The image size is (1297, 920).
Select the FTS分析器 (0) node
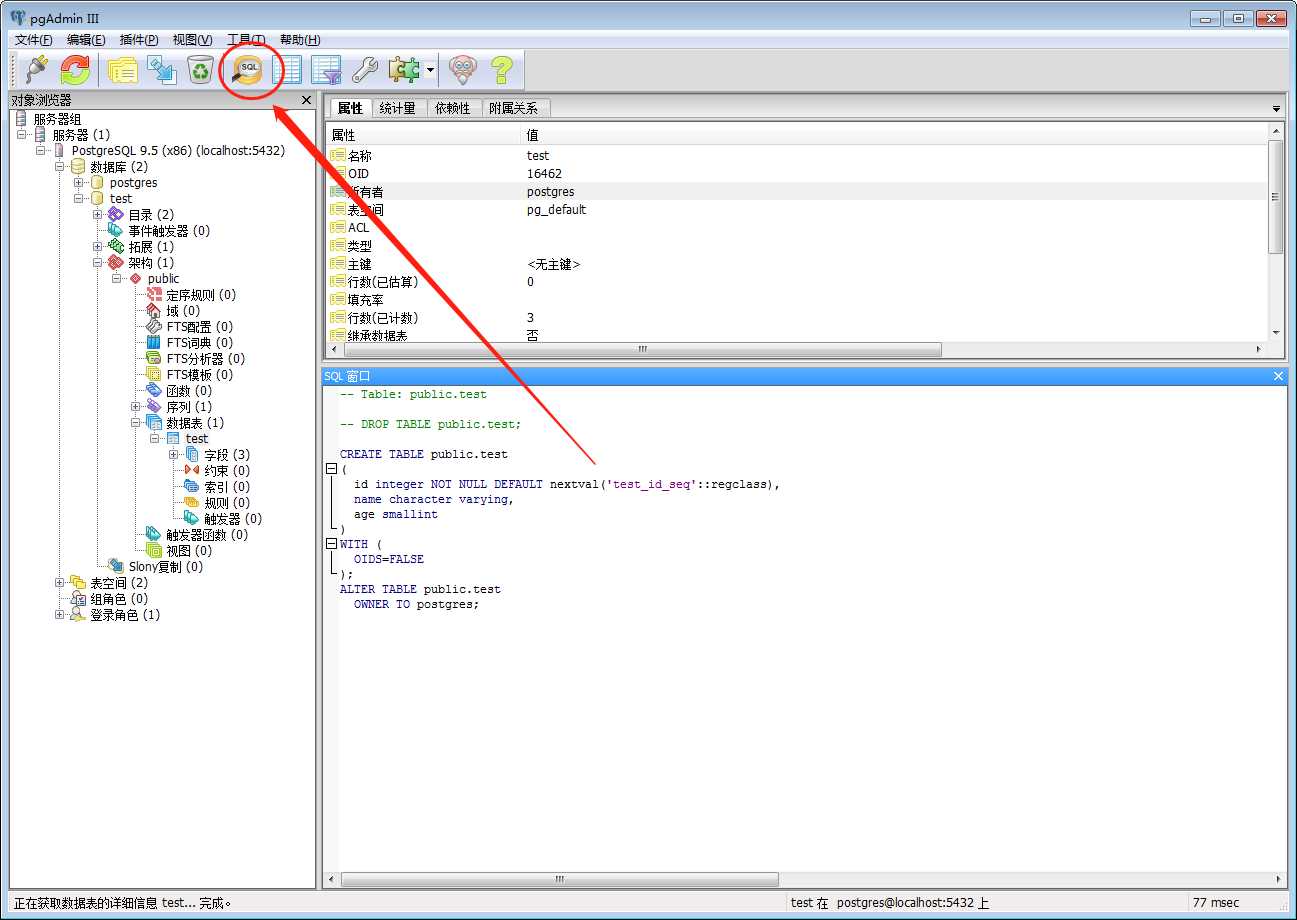(x=205, y=359)
